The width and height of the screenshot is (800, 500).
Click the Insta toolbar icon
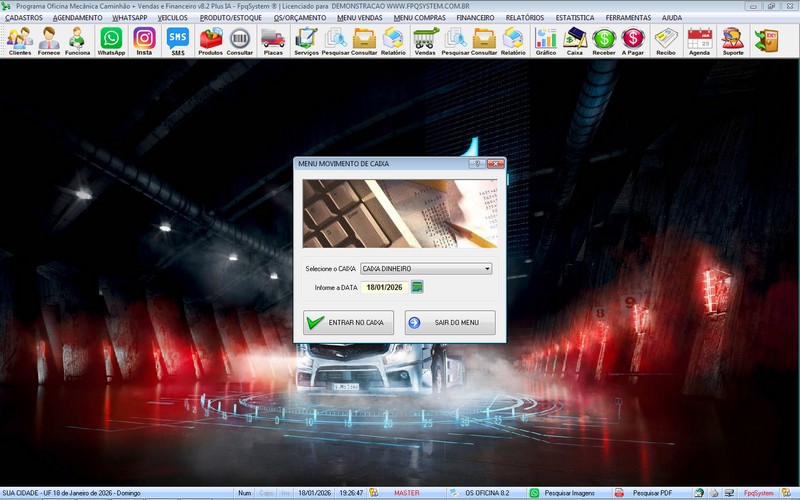144,40
